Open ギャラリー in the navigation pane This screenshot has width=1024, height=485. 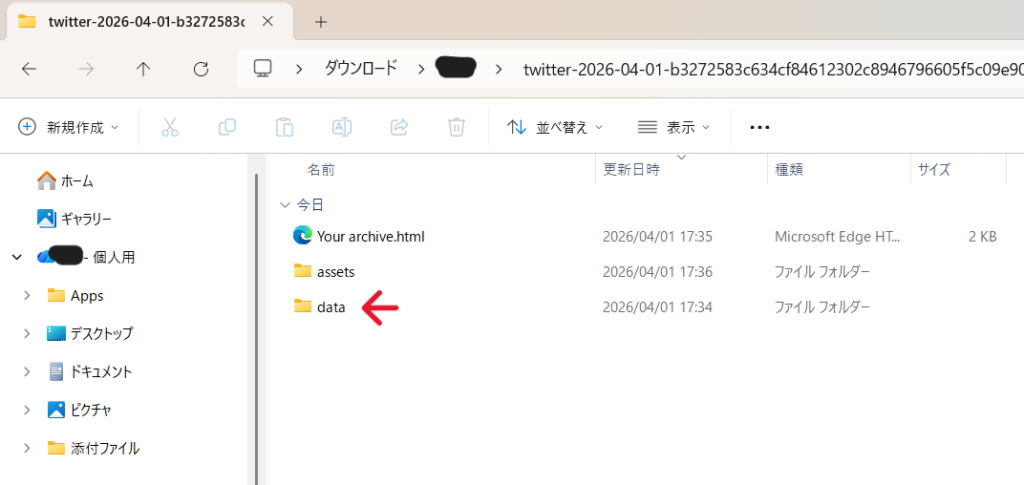[x=86, y=218]
